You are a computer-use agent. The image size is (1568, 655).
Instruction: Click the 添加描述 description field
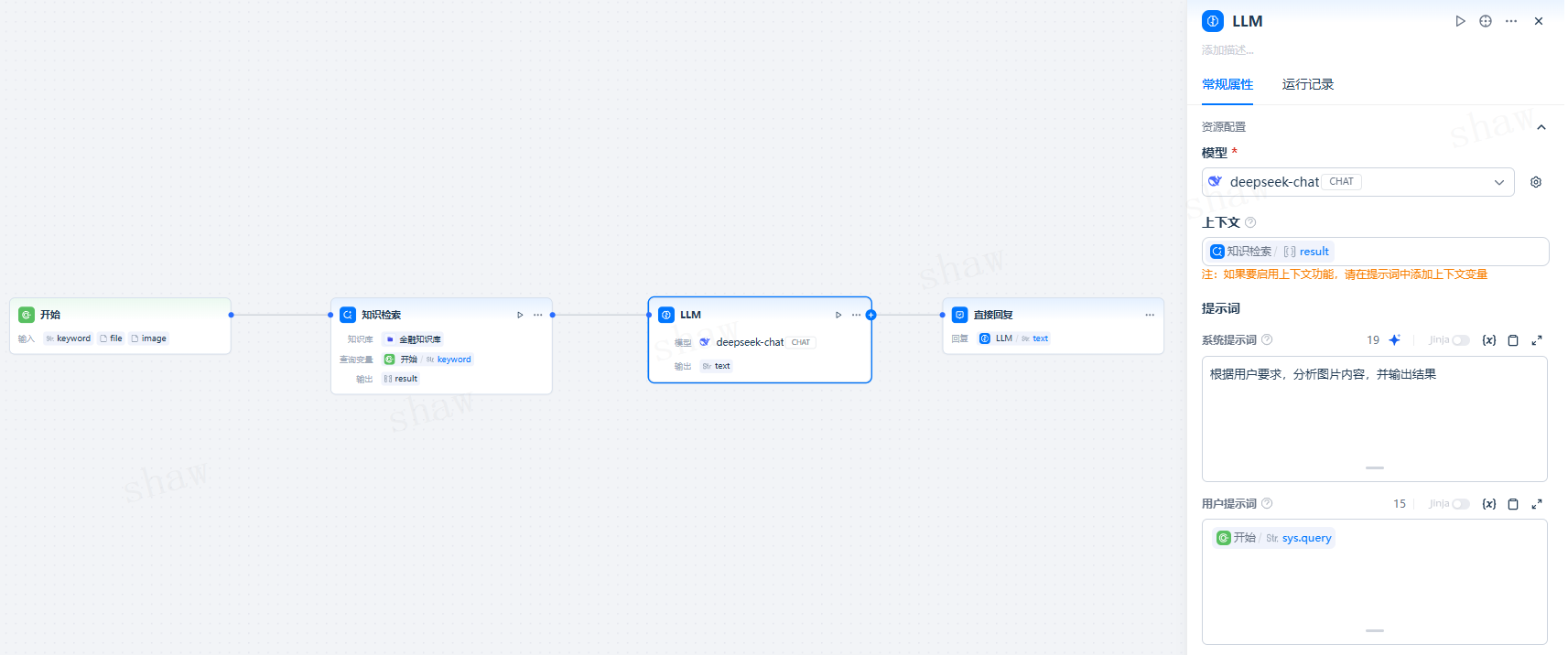click(x=1228, y=50)
